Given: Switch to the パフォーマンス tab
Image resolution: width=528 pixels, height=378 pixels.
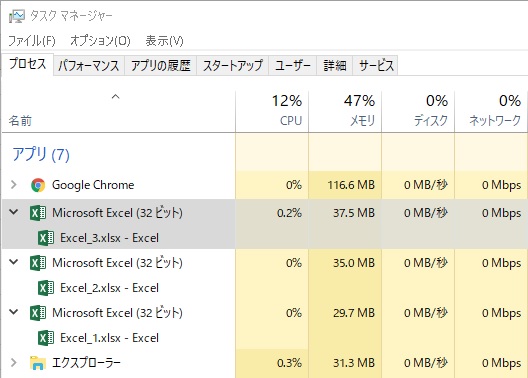Looking at the screenshot, I should click(x=89, y=65).
